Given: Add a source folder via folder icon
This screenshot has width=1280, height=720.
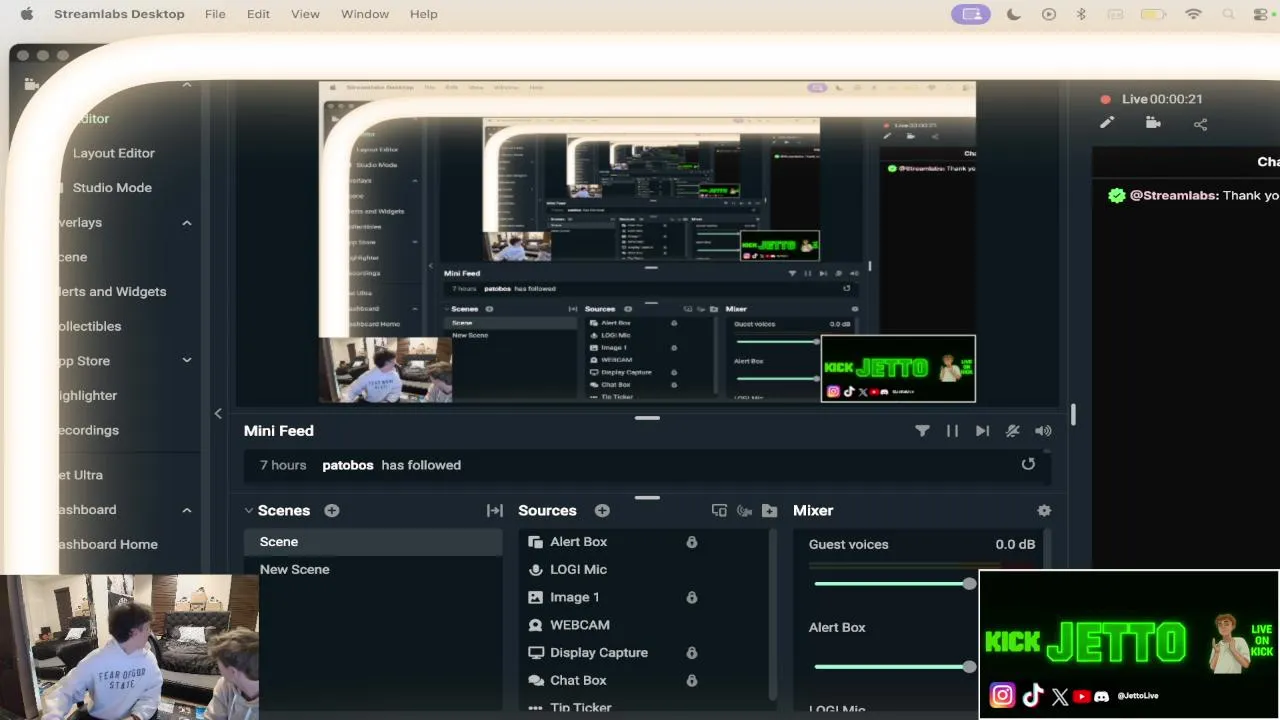Looking at the screenshot, I should click(x=769, y=510).
